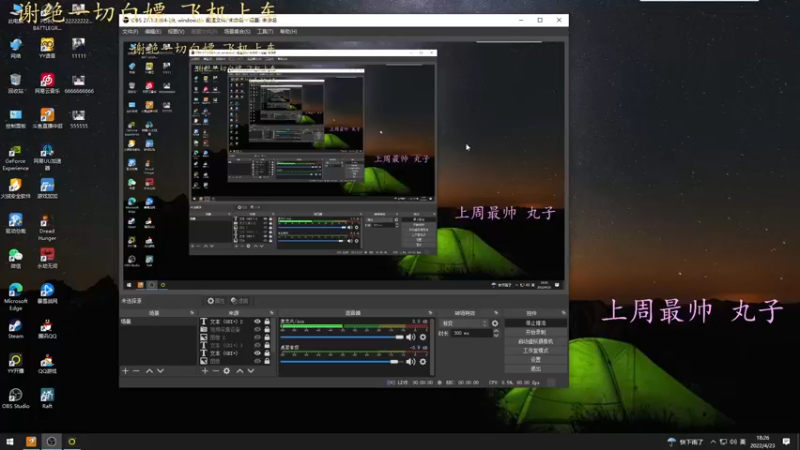Open the Windows Start menu
800x450 pixels.
(10, 442)
